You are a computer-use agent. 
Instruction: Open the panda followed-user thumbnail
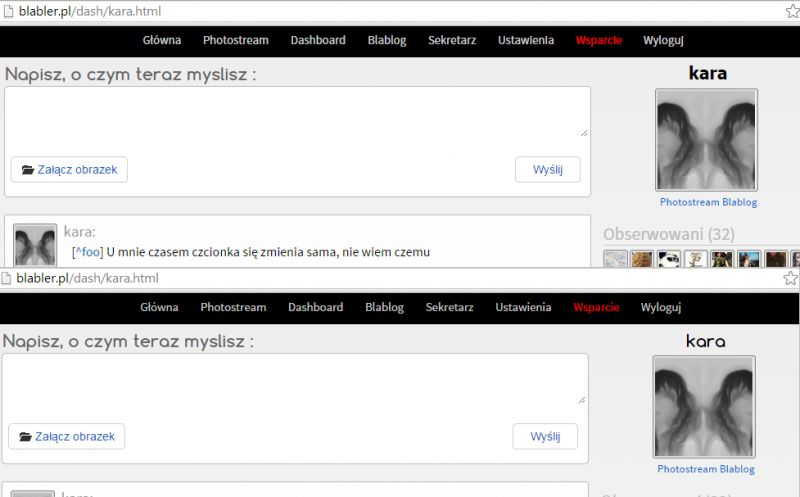click(669, 259)
